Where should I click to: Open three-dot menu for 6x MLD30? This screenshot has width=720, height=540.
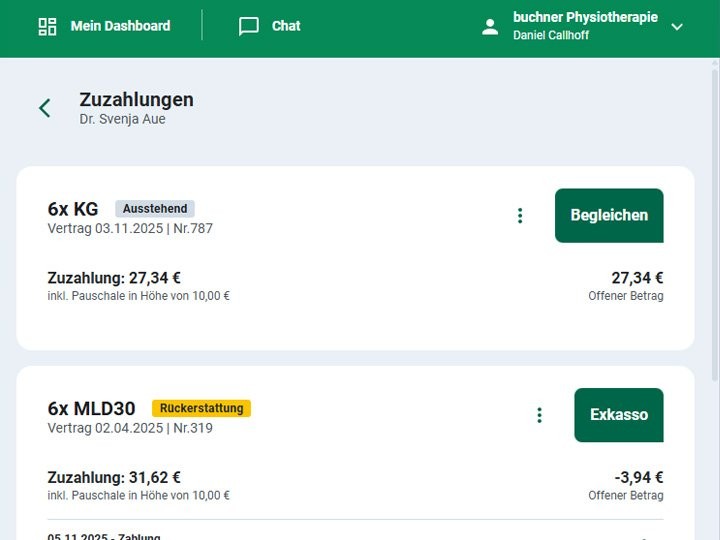point(539,415)
